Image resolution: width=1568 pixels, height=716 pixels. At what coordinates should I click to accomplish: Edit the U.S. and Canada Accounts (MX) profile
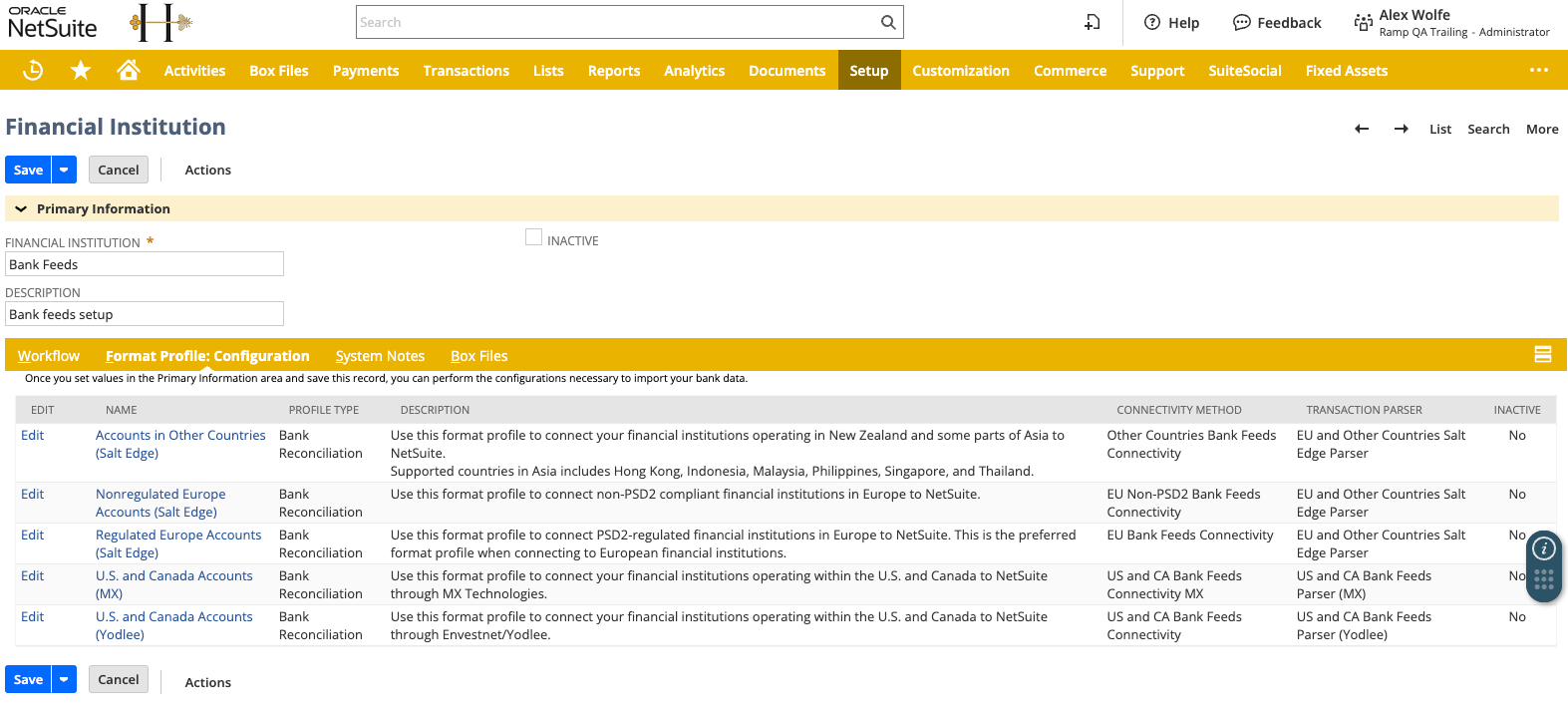click(x=33, y=575)
